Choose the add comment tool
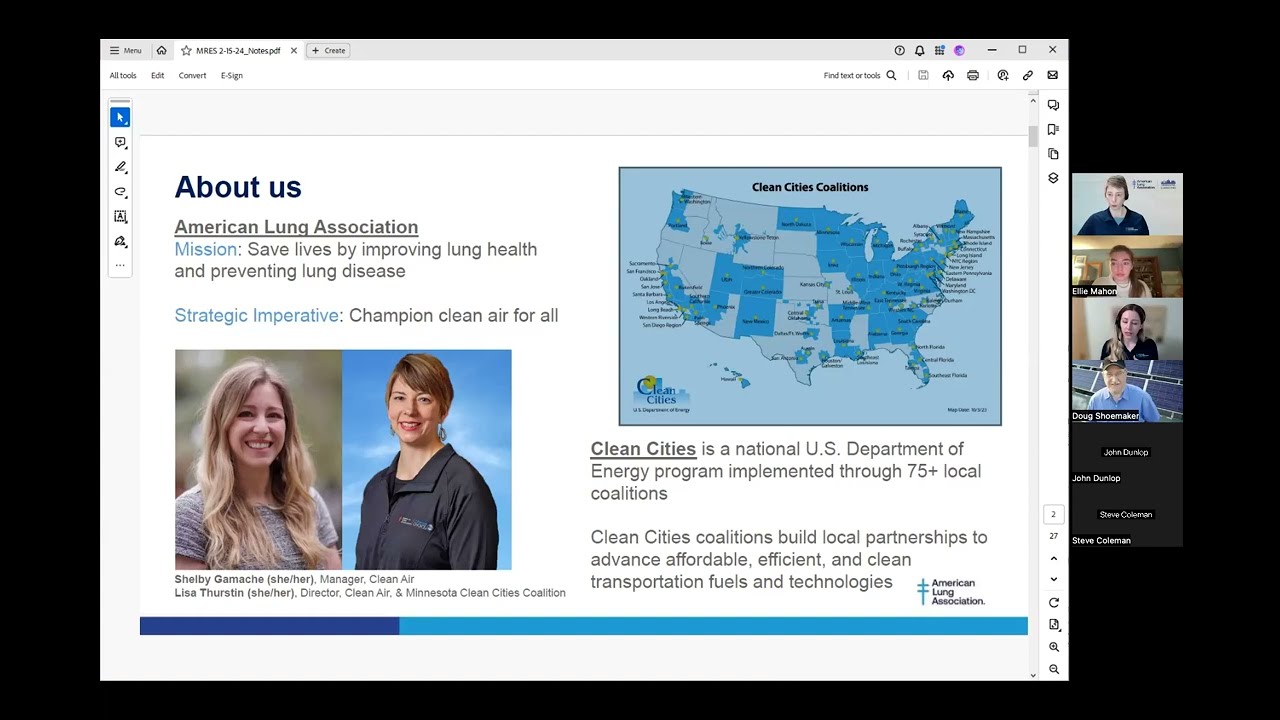The image size is (1280, 720). click(120, 143)
